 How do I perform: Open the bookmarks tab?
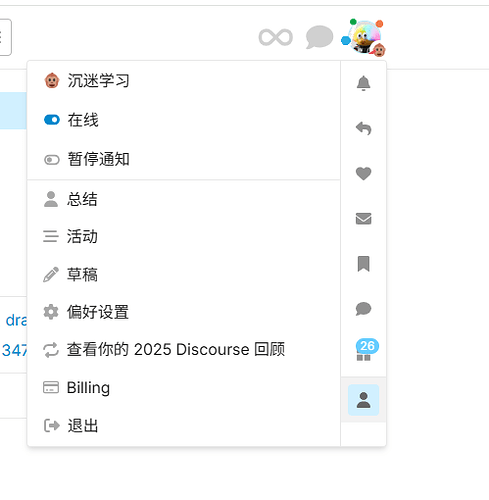(363, 264)
